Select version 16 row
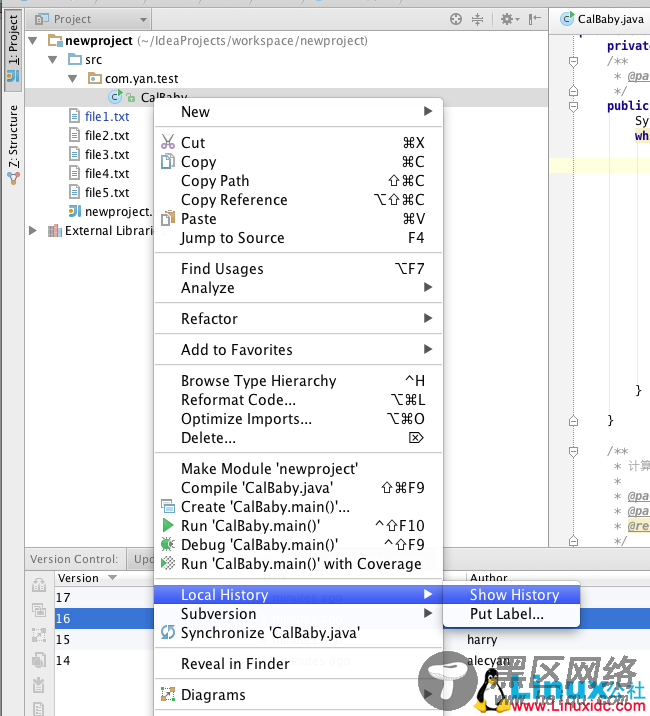 tap(104, 618)
